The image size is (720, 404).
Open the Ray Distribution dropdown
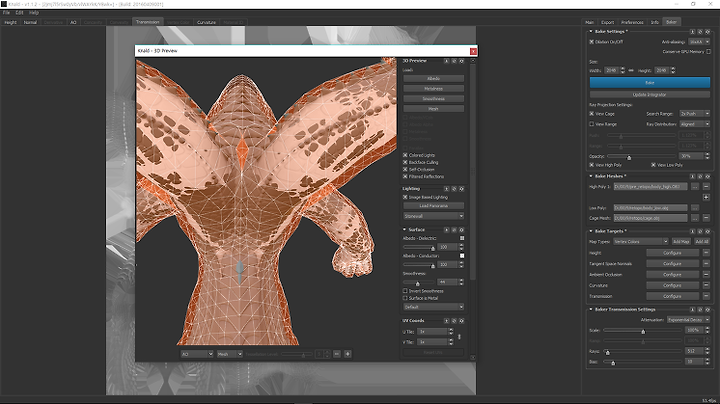[695, 124]
